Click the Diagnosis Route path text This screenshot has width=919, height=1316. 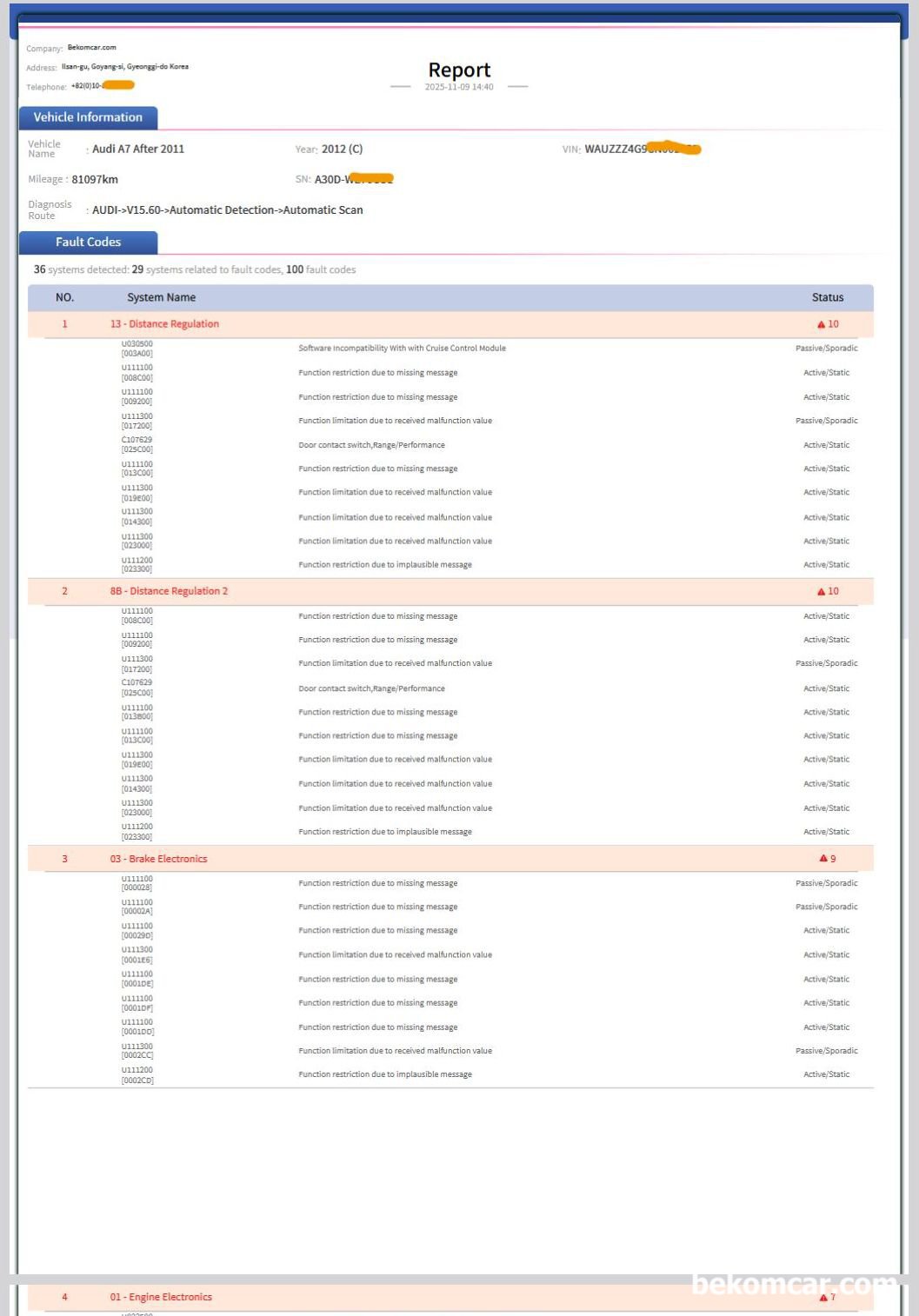coord(227,210)
